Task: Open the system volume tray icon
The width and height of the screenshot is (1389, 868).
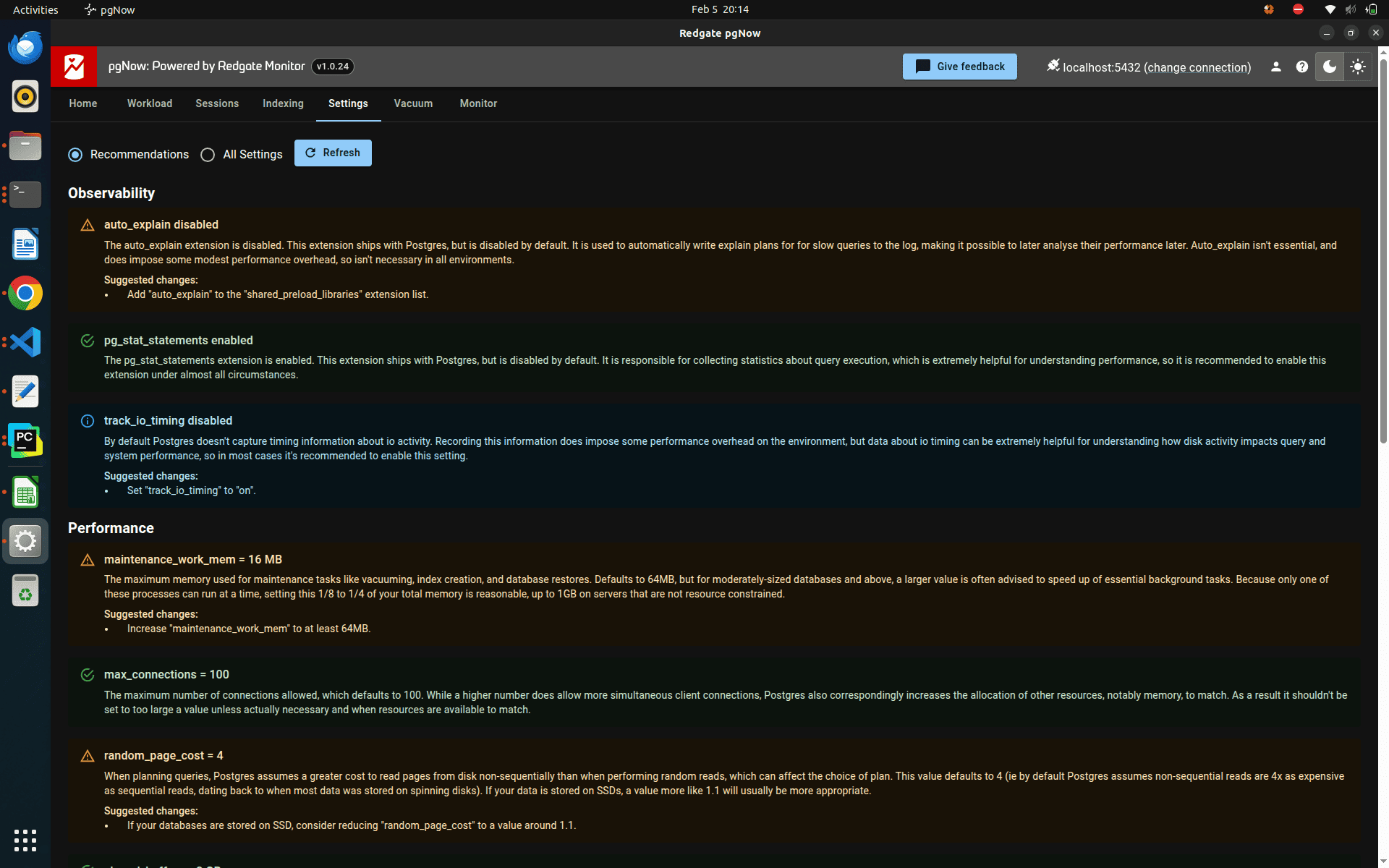Action: (x=1350, y=9)
